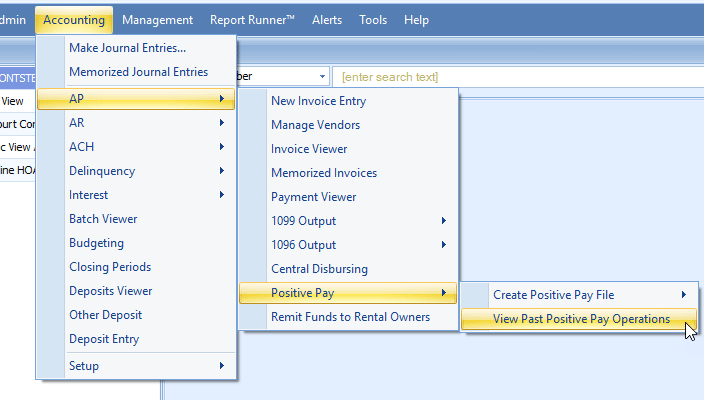Expand the Delinquency submenu
The image size is (704, 400).
136,171
